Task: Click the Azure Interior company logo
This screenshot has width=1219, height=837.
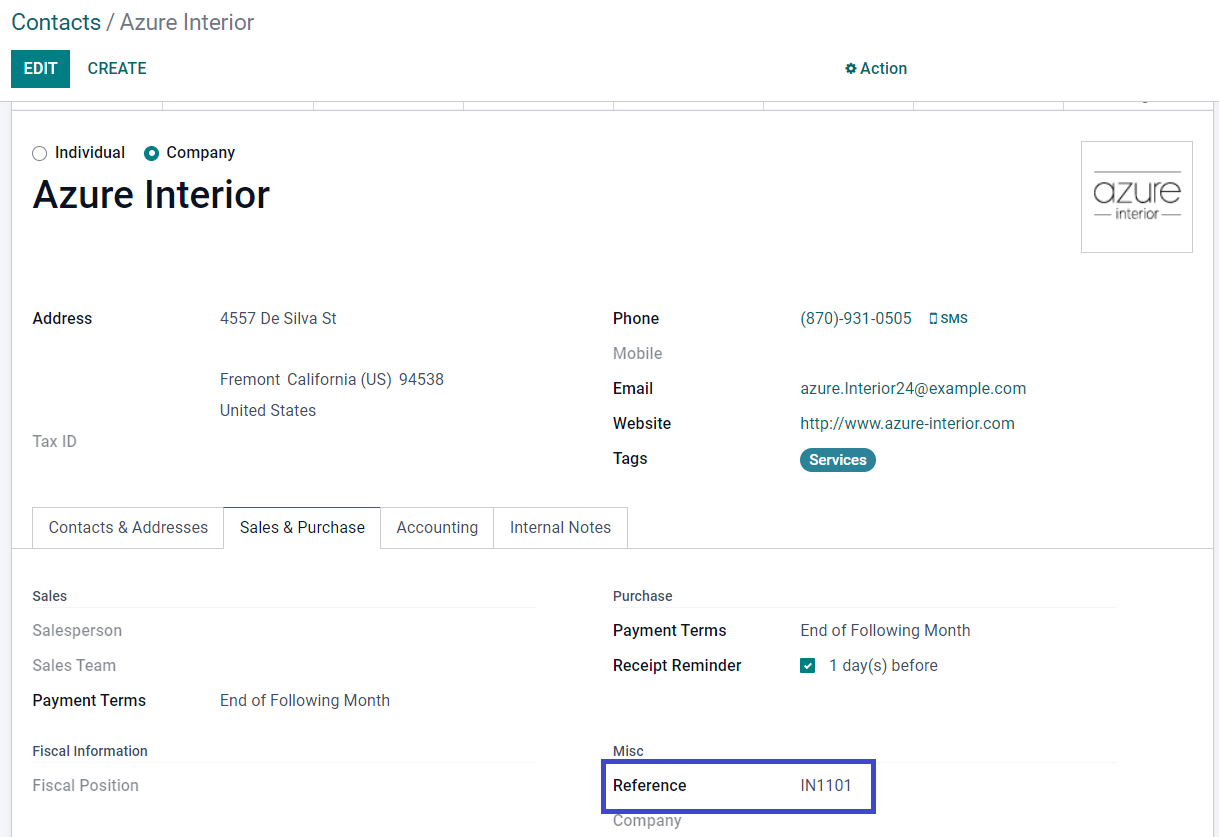Action: tap(1137, 197)
